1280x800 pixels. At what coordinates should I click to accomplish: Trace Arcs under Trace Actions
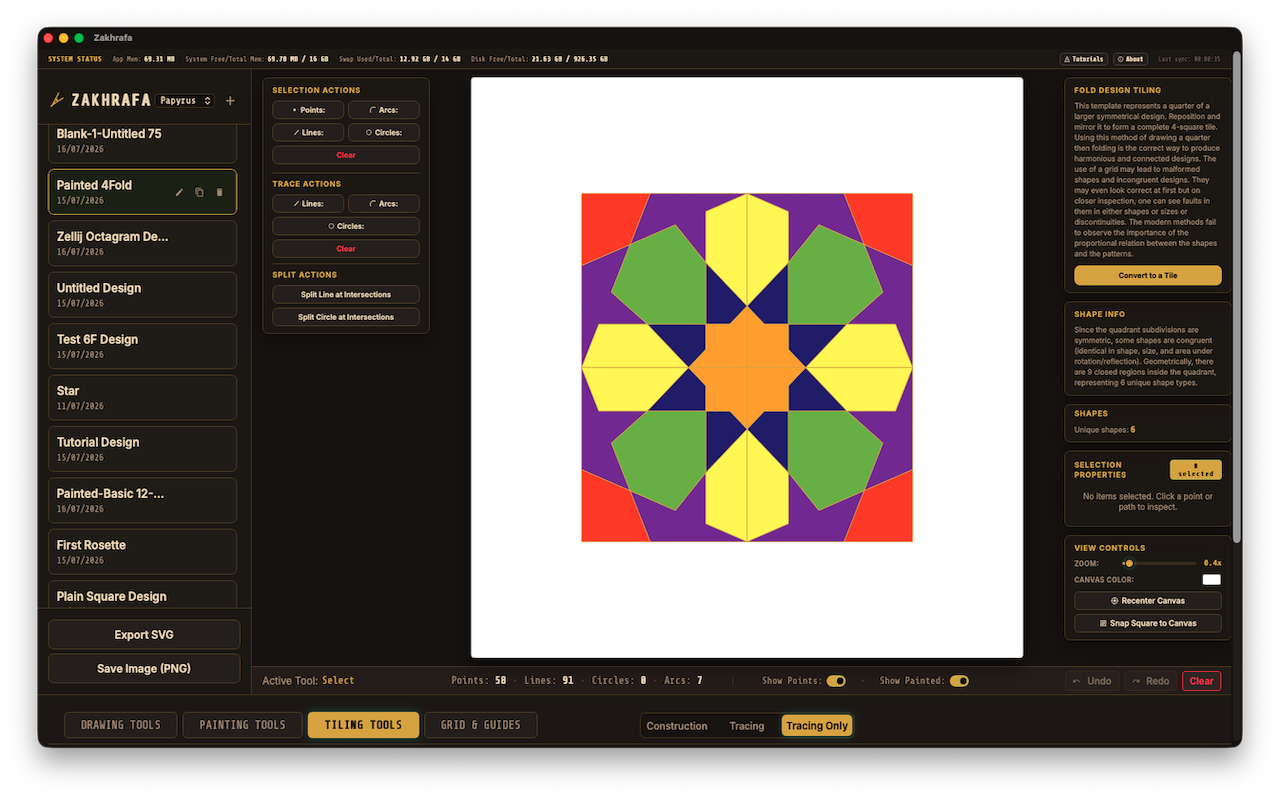384,204
